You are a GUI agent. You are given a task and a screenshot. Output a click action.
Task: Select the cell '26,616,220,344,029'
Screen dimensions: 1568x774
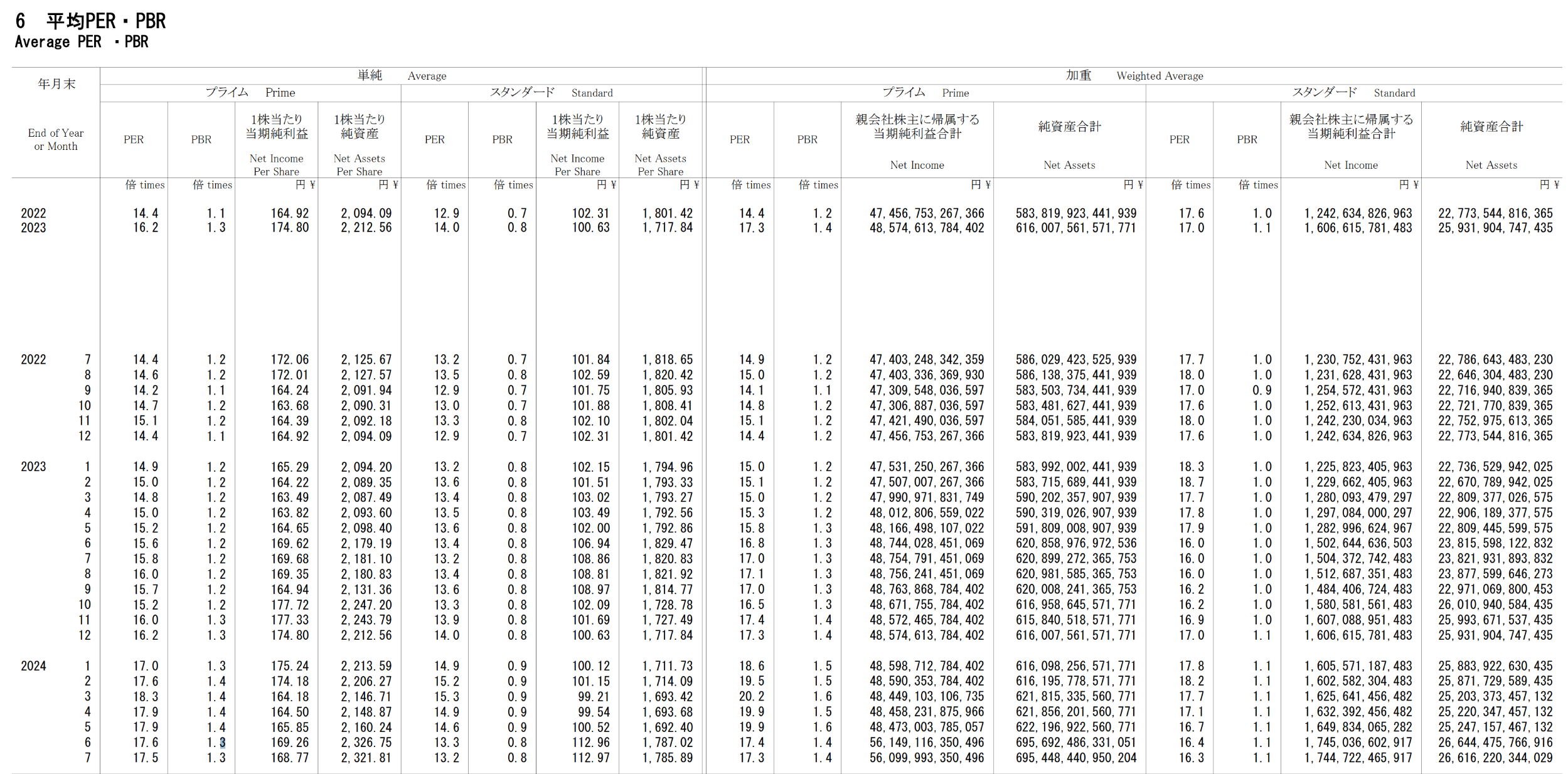1495,758
